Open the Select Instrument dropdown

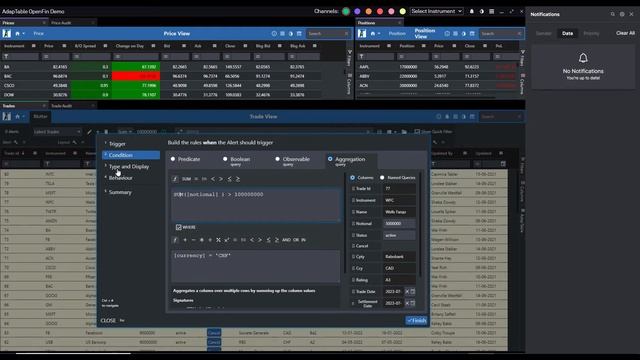point(437,11)
